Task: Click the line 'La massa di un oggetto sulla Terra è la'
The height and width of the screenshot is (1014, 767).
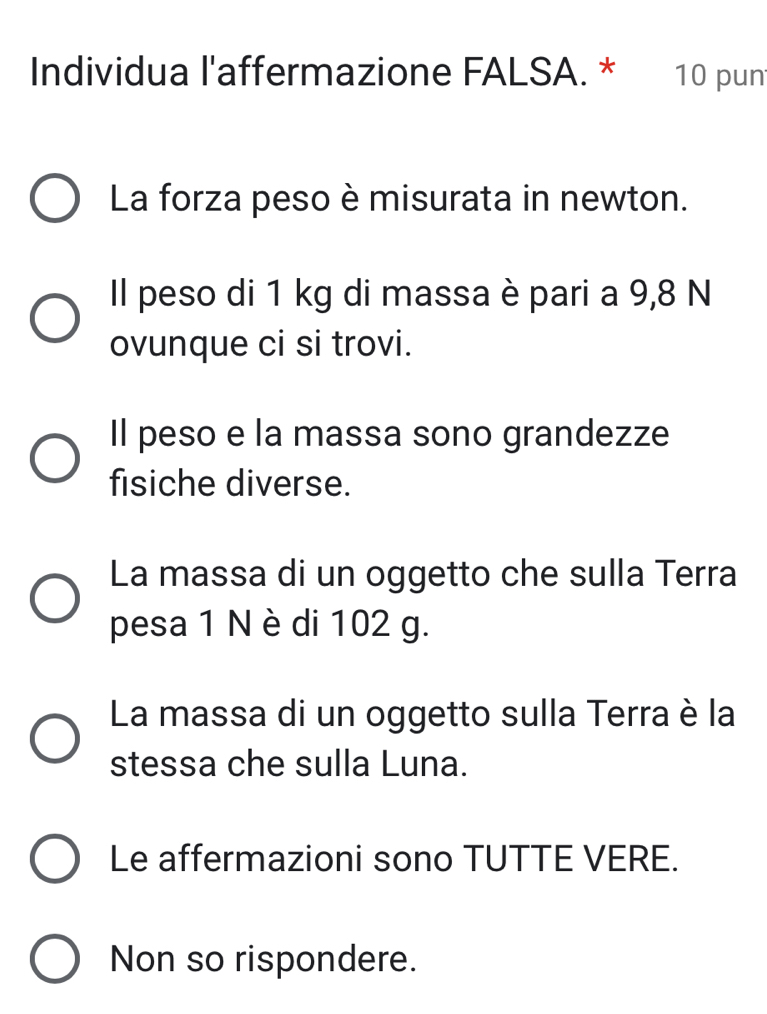Action: (x=423, y=714)
